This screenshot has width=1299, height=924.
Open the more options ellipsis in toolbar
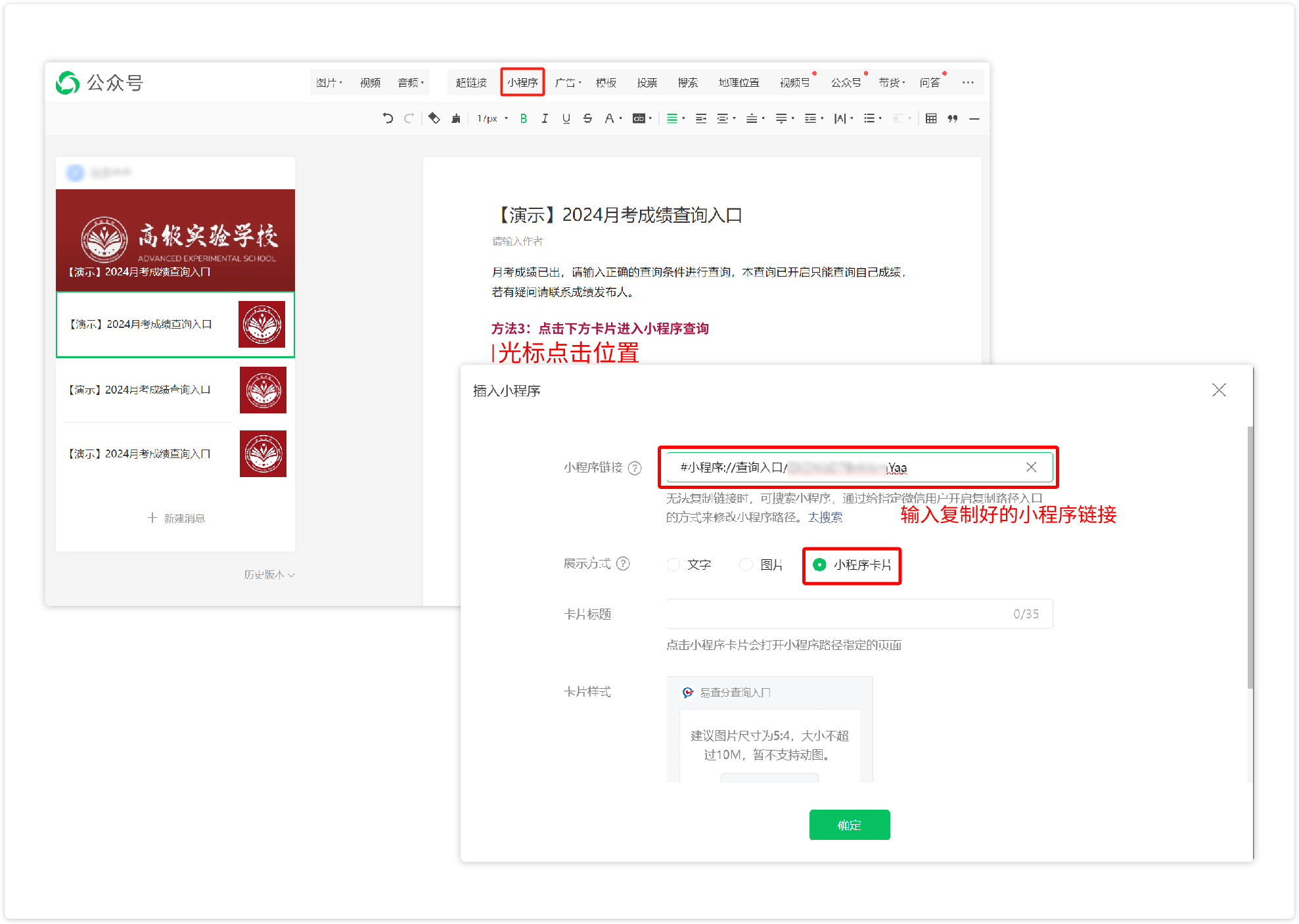click(968, 82)
